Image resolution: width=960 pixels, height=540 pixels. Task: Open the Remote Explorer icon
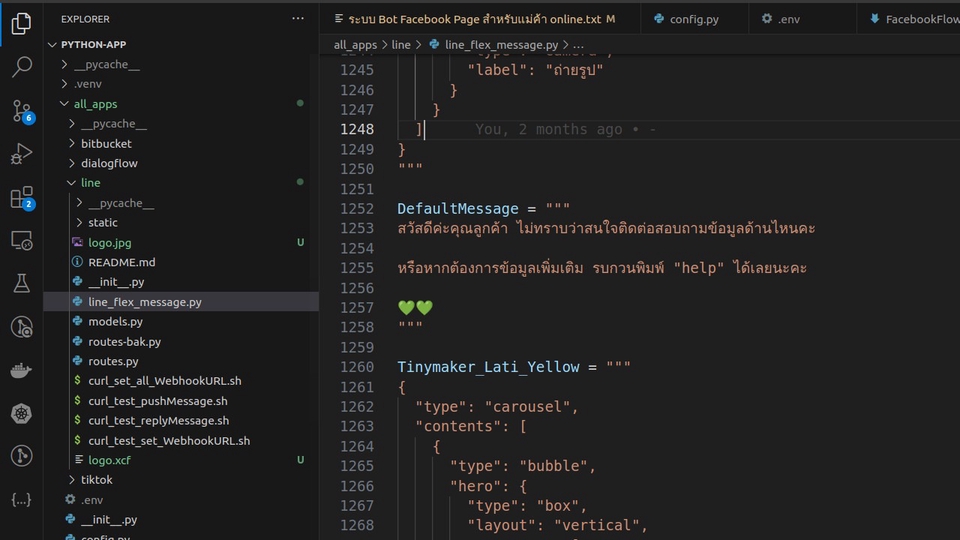tap(21, 241)
